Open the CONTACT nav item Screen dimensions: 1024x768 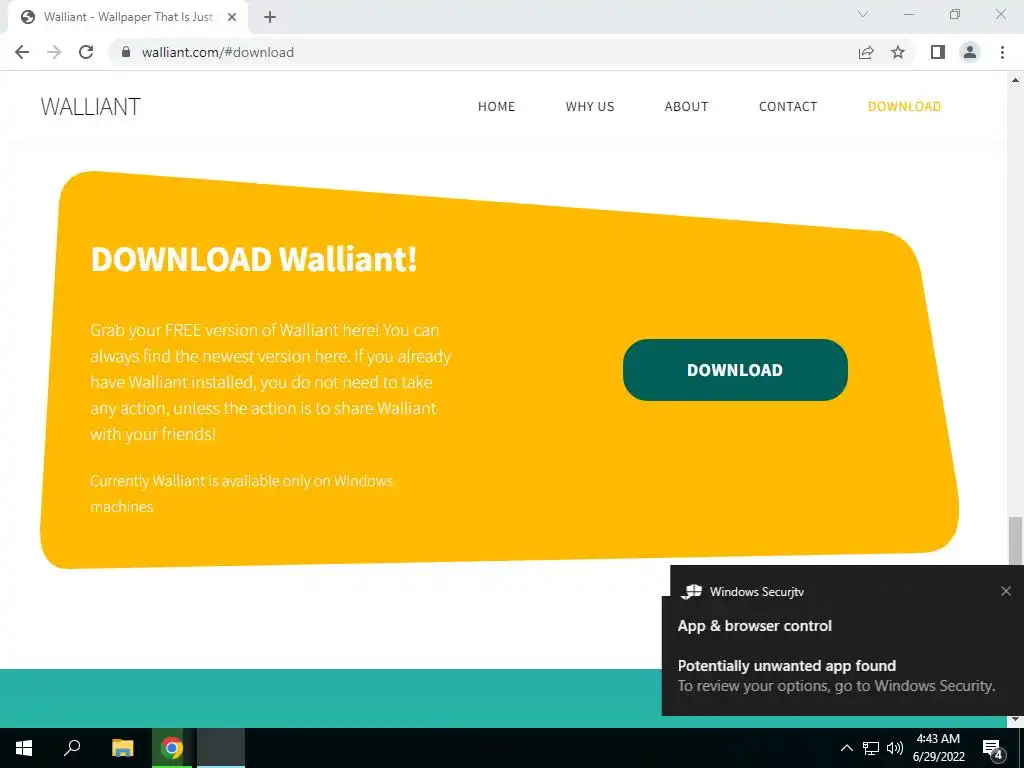click(x=788, y=106)
